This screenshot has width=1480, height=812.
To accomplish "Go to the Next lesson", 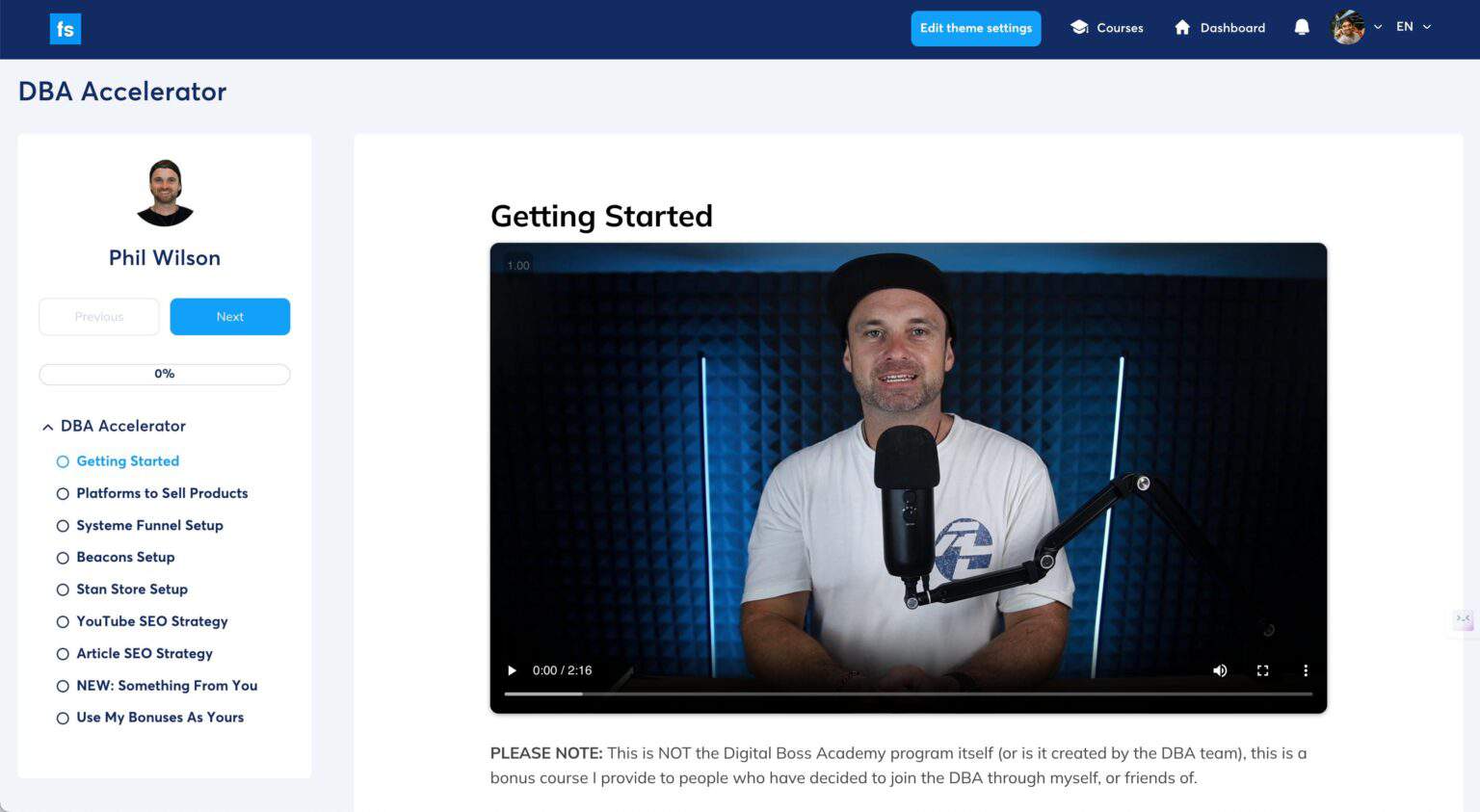I will pos(229,316).
